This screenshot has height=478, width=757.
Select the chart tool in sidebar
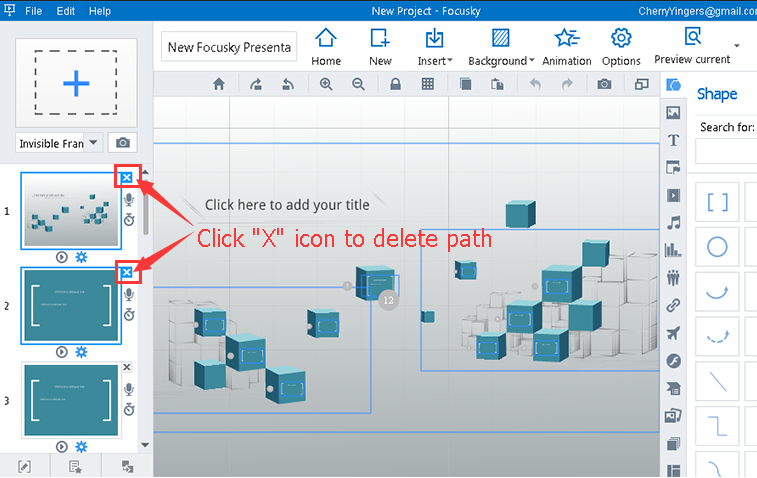[x=673, y=250]
